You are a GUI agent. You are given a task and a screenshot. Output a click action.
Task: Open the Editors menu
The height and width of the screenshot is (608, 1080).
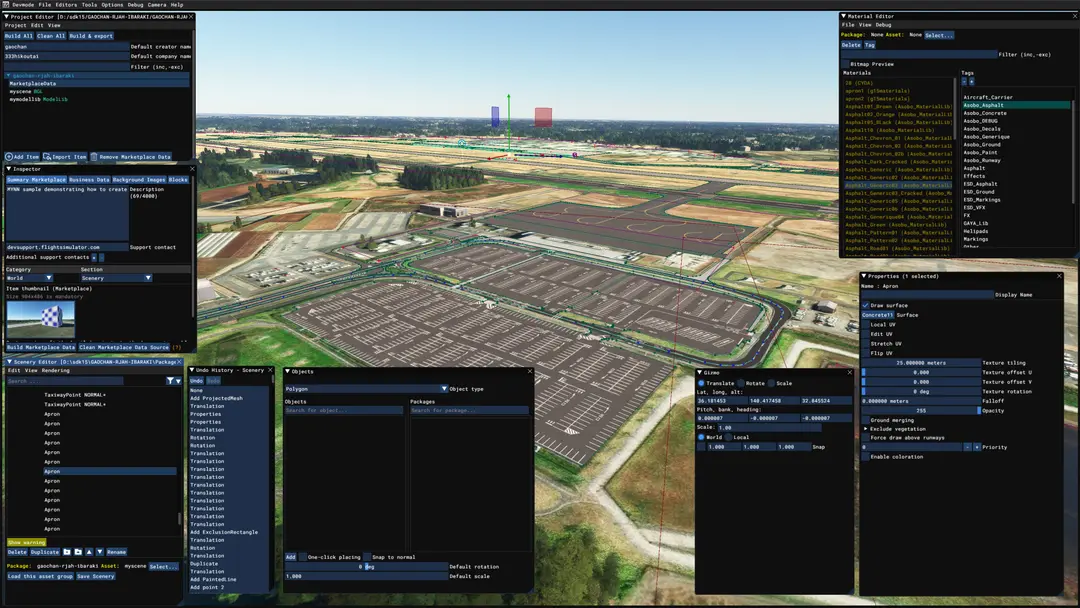click(x=66, y=5)
